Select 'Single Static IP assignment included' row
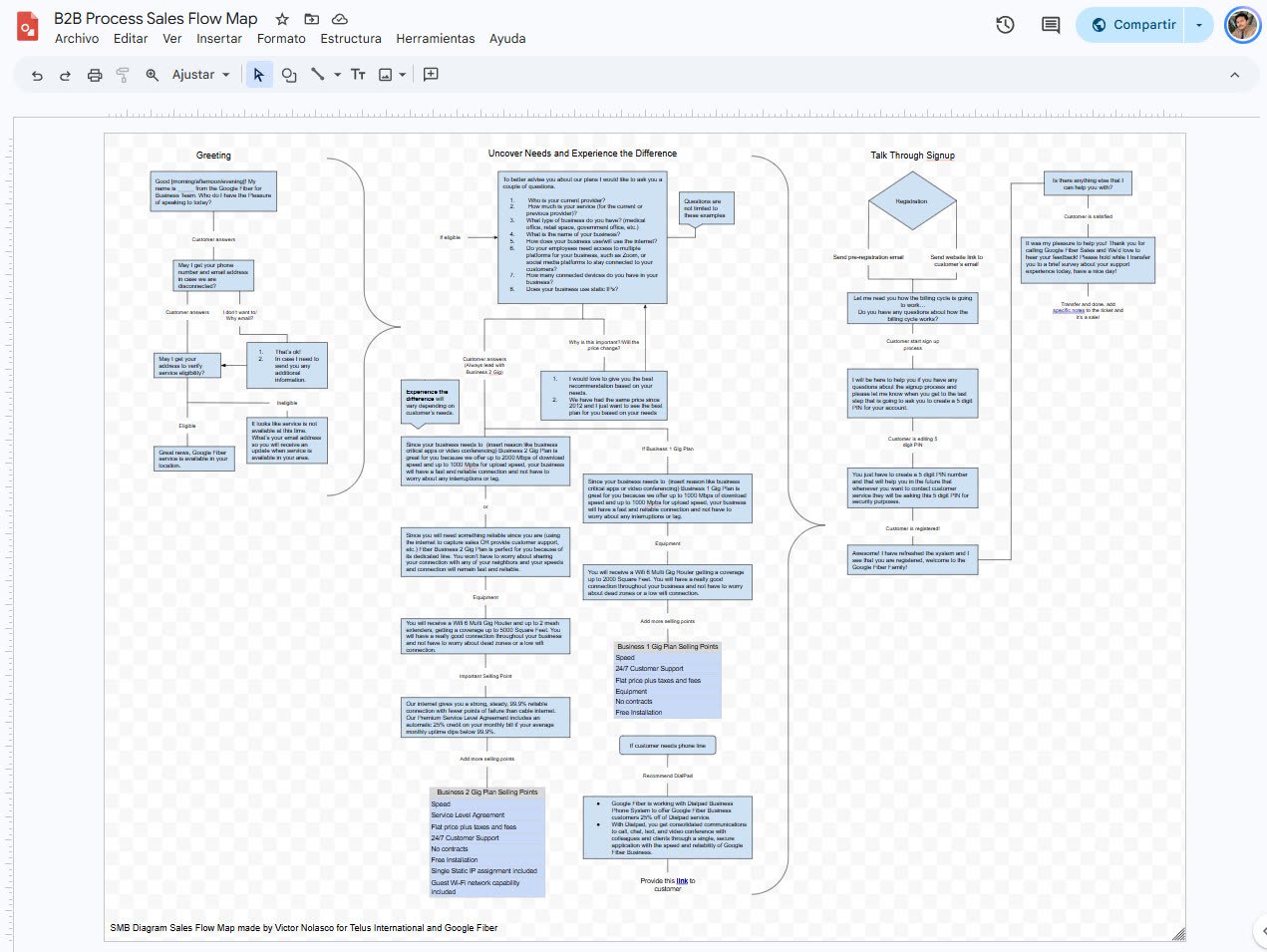 pyautogui.click(x=487, y=871)
